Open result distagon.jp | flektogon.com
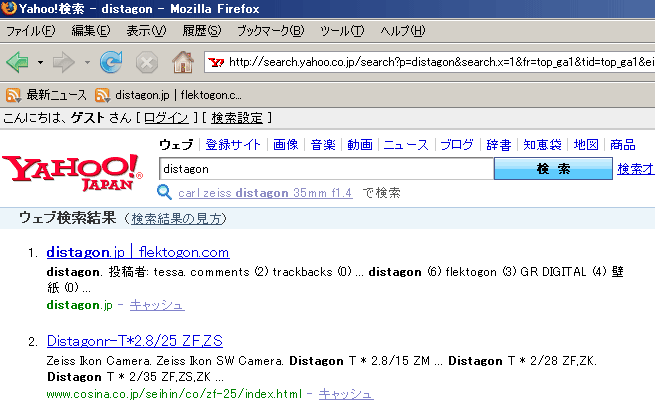 pos(138,252)
